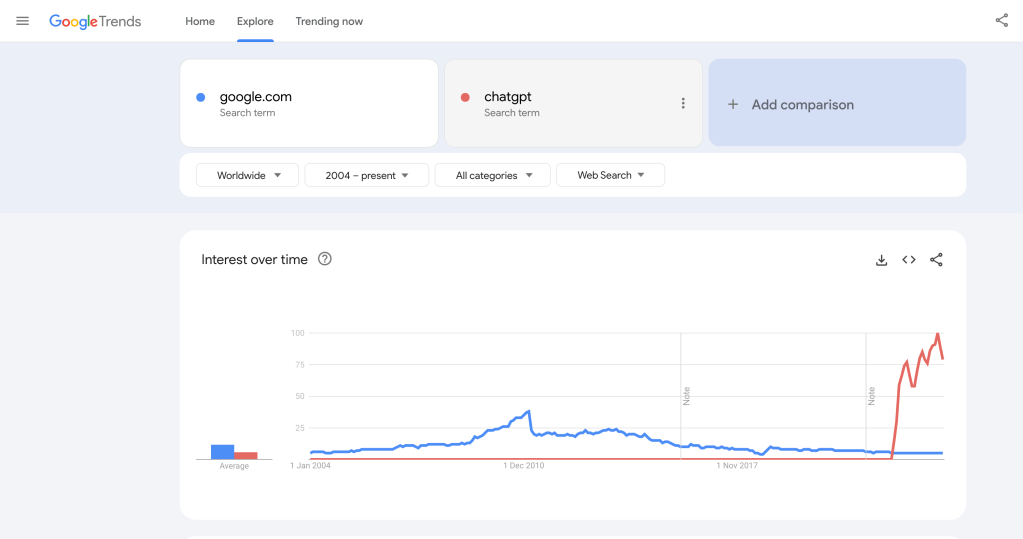Screen dimensions: 1023x539
Task: Open chatgpt term three-dot options menu
Action: point(683,103)
